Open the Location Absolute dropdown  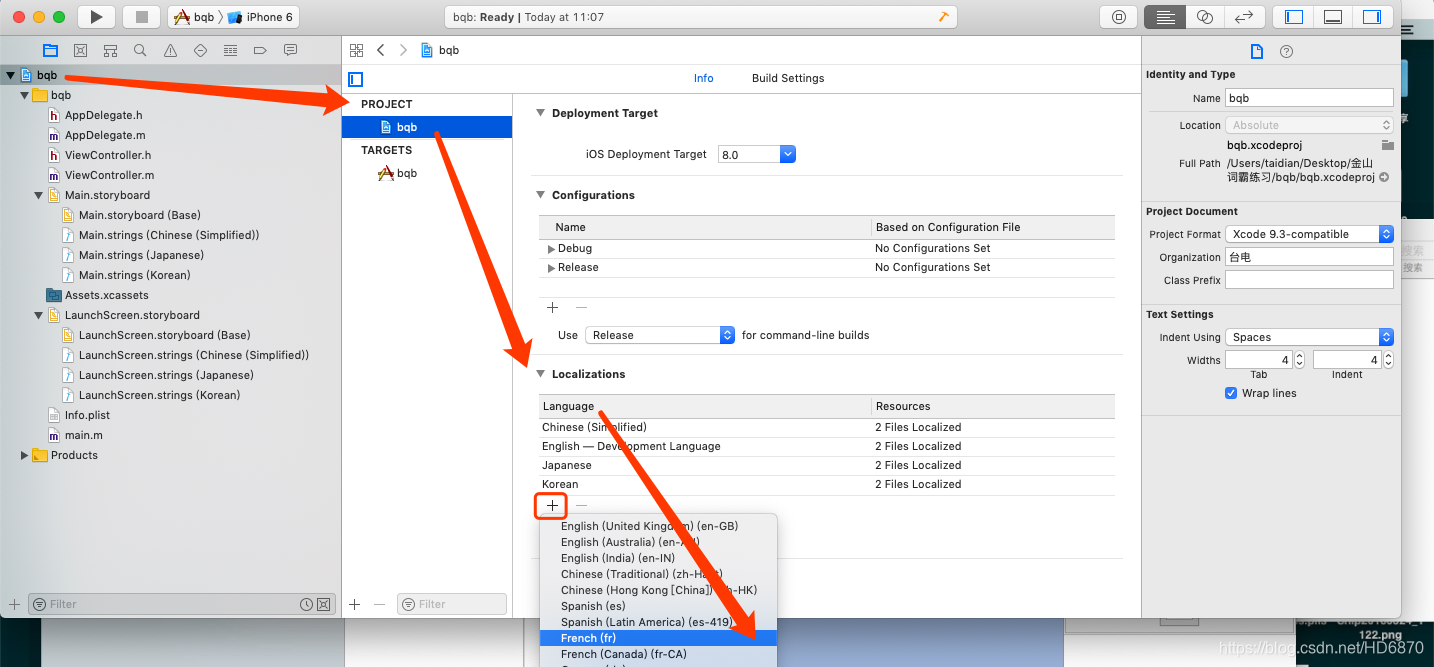pyautogui.click(x=1309, y=125)
